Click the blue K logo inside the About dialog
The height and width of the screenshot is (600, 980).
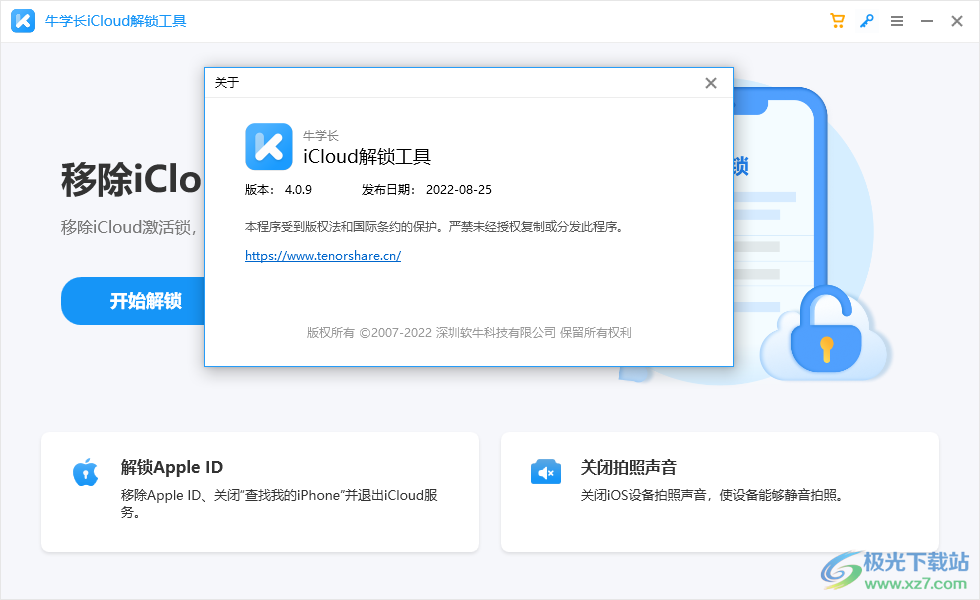click(267, 146)
